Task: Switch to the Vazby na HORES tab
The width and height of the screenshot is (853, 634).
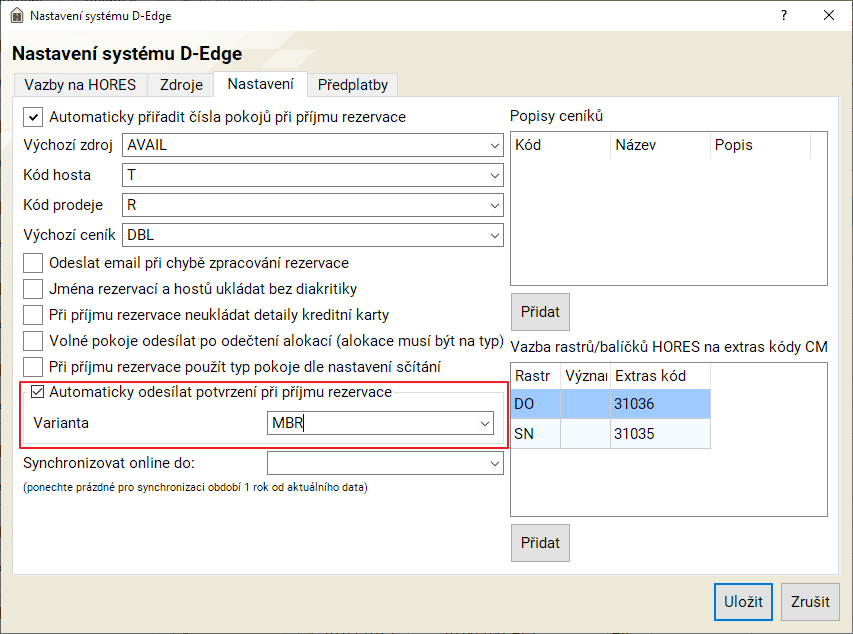Action: (80, 85)
